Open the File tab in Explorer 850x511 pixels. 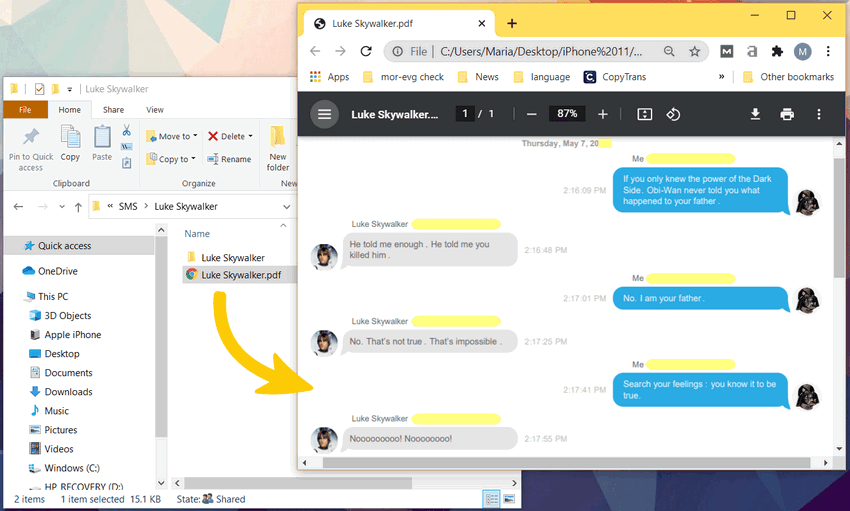[x=25, y=109]
